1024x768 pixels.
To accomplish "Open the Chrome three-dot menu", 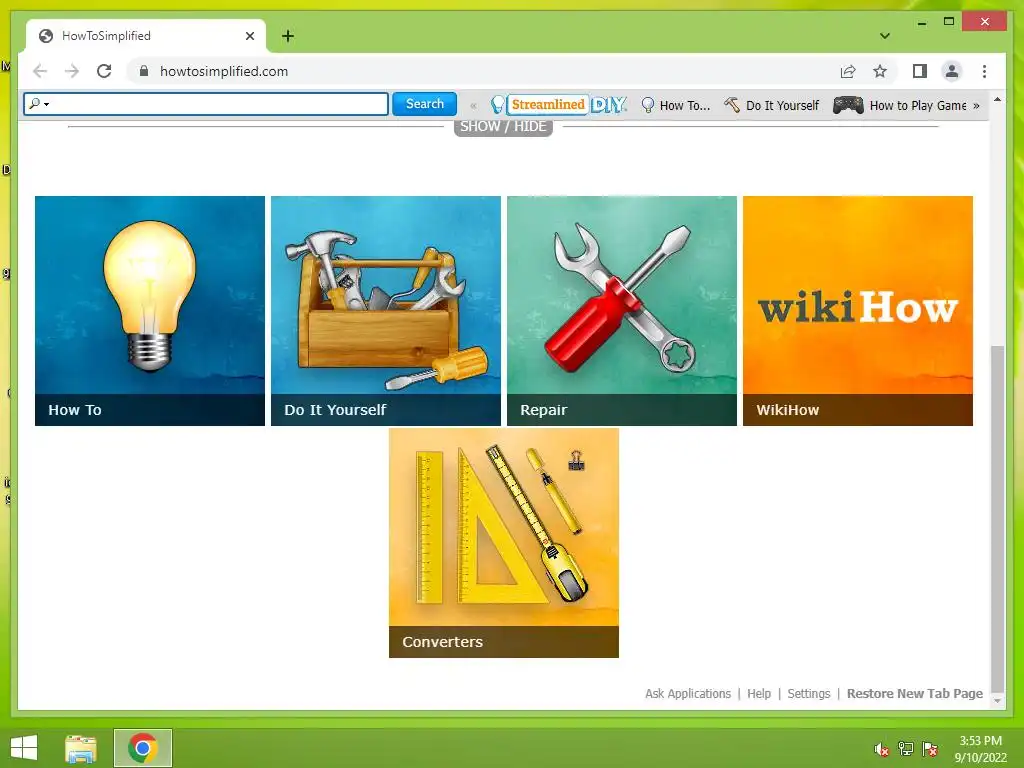I will click(x=984, y=71).
